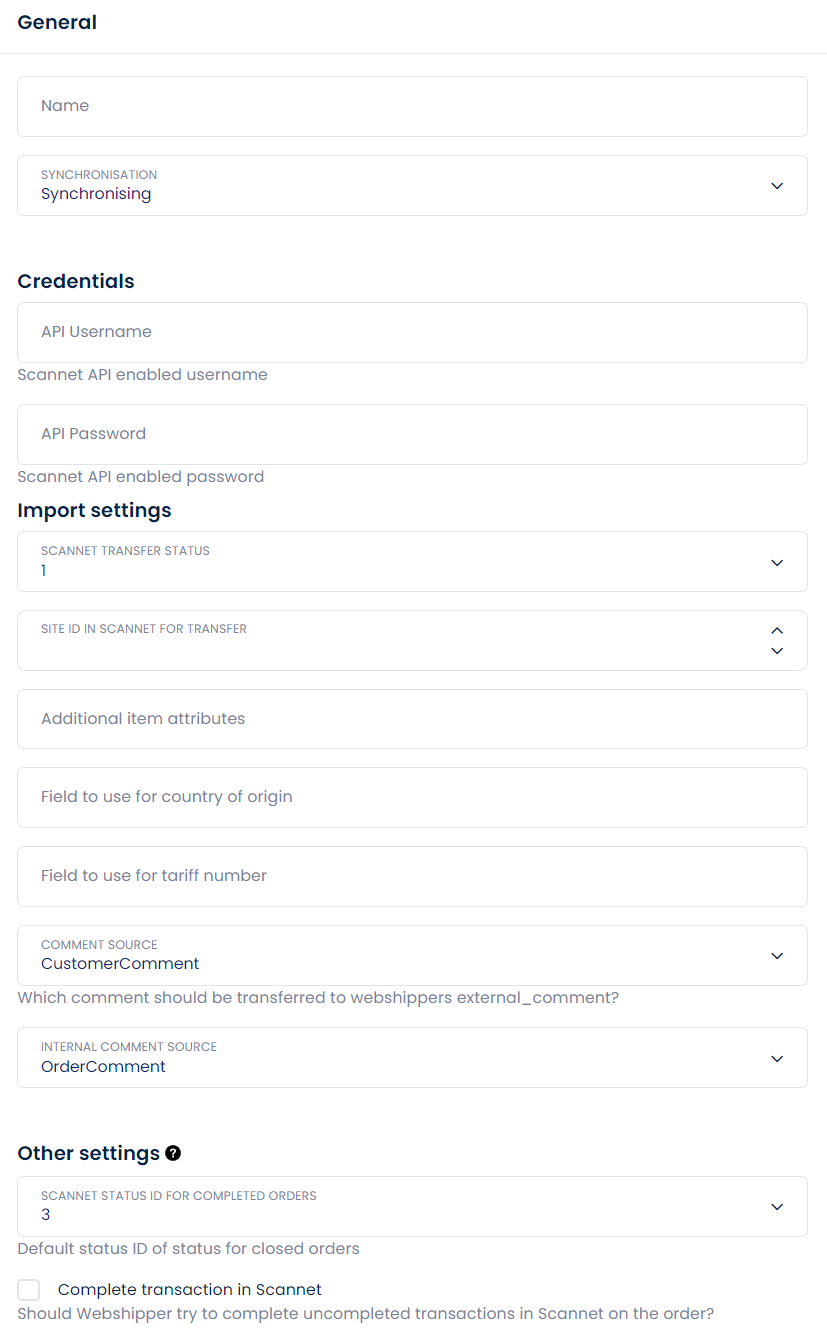Open the Comment Source dropdown showing CustomerComment
The height and width of the screenshot is (1336, 827).
(400, 956)
